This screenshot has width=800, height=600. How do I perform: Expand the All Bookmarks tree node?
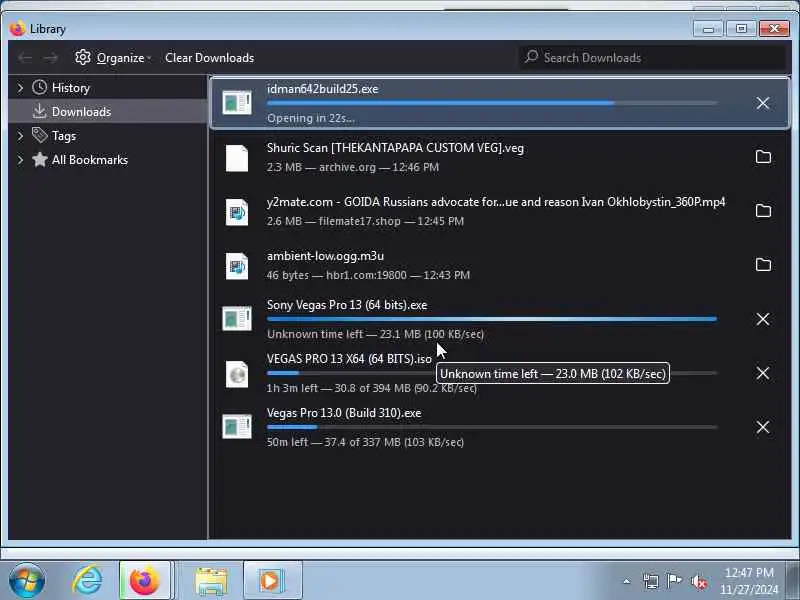click(20, 160)
